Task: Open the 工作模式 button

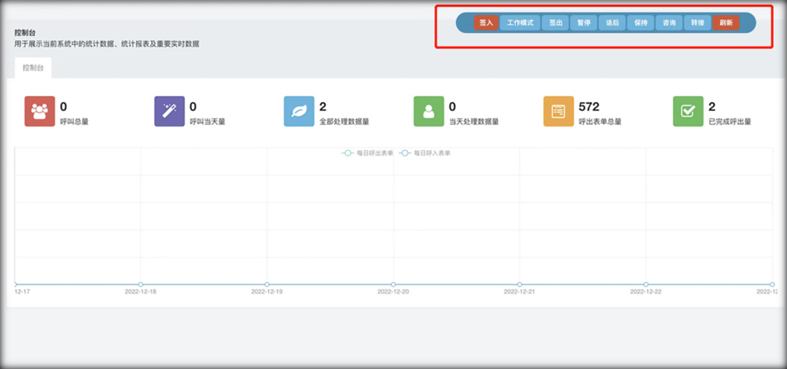Action: pyautogui.click(x=520, y=23)
